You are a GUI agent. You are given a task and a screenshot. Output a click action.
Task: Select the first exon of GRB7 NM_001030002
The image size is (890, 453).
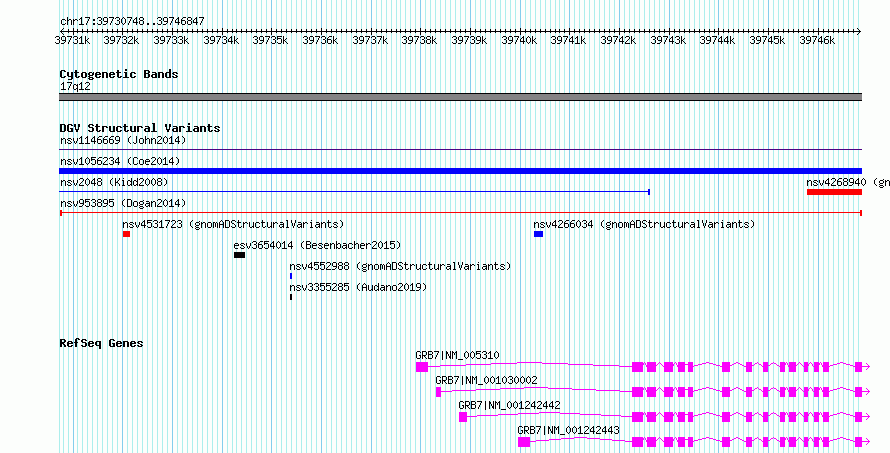click(x=438, y=392)
